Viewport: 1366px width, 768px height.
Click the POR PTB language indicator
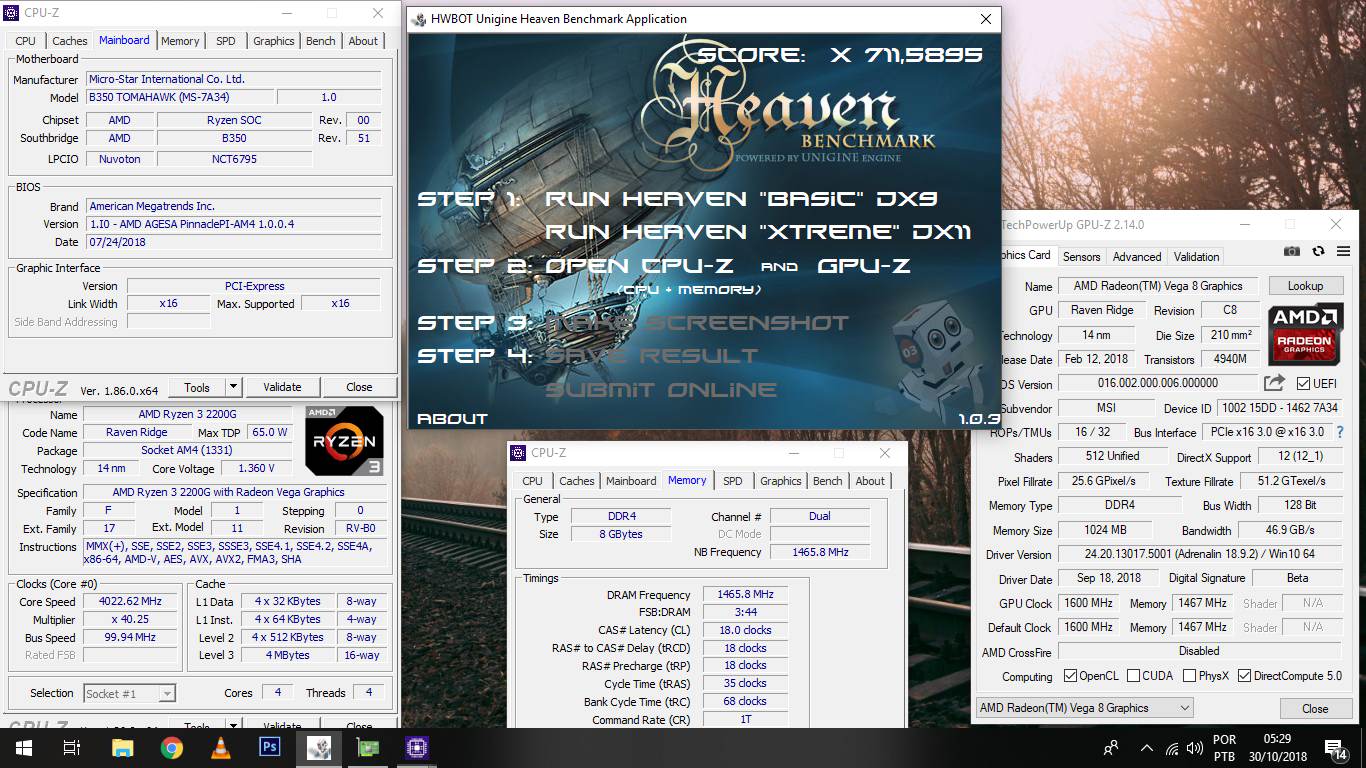coord(1224,748)
